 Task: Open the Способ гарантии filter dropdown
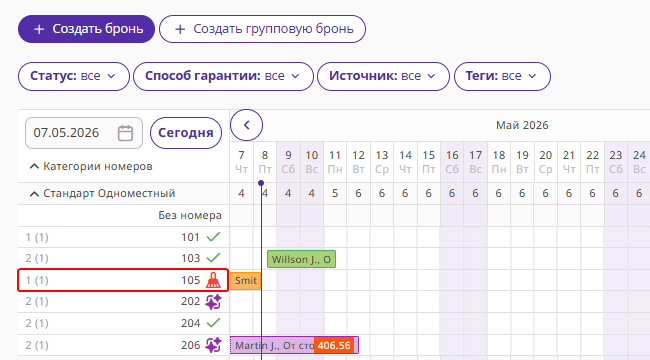pyautogui.click(x=223, y=76)
